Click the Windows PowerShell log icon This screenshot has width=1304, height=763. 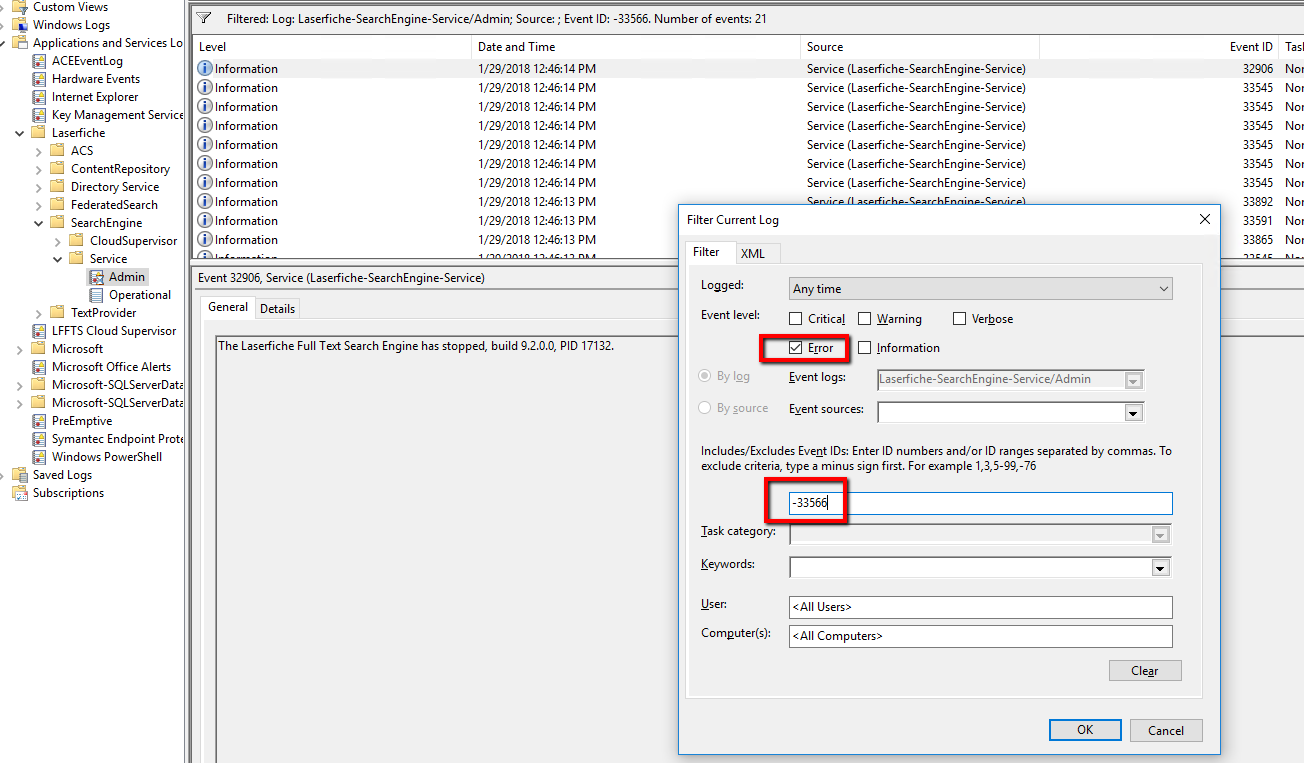click(40, 457)
